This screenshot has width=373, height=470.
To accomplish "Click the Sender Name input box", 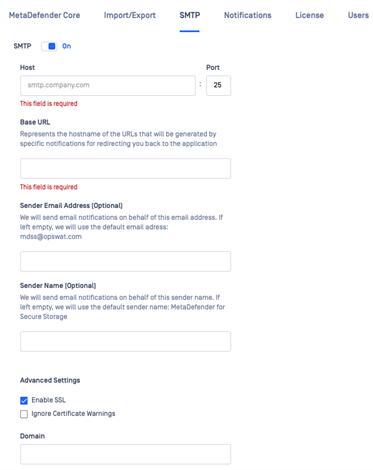I will click(x=125, y=341).
